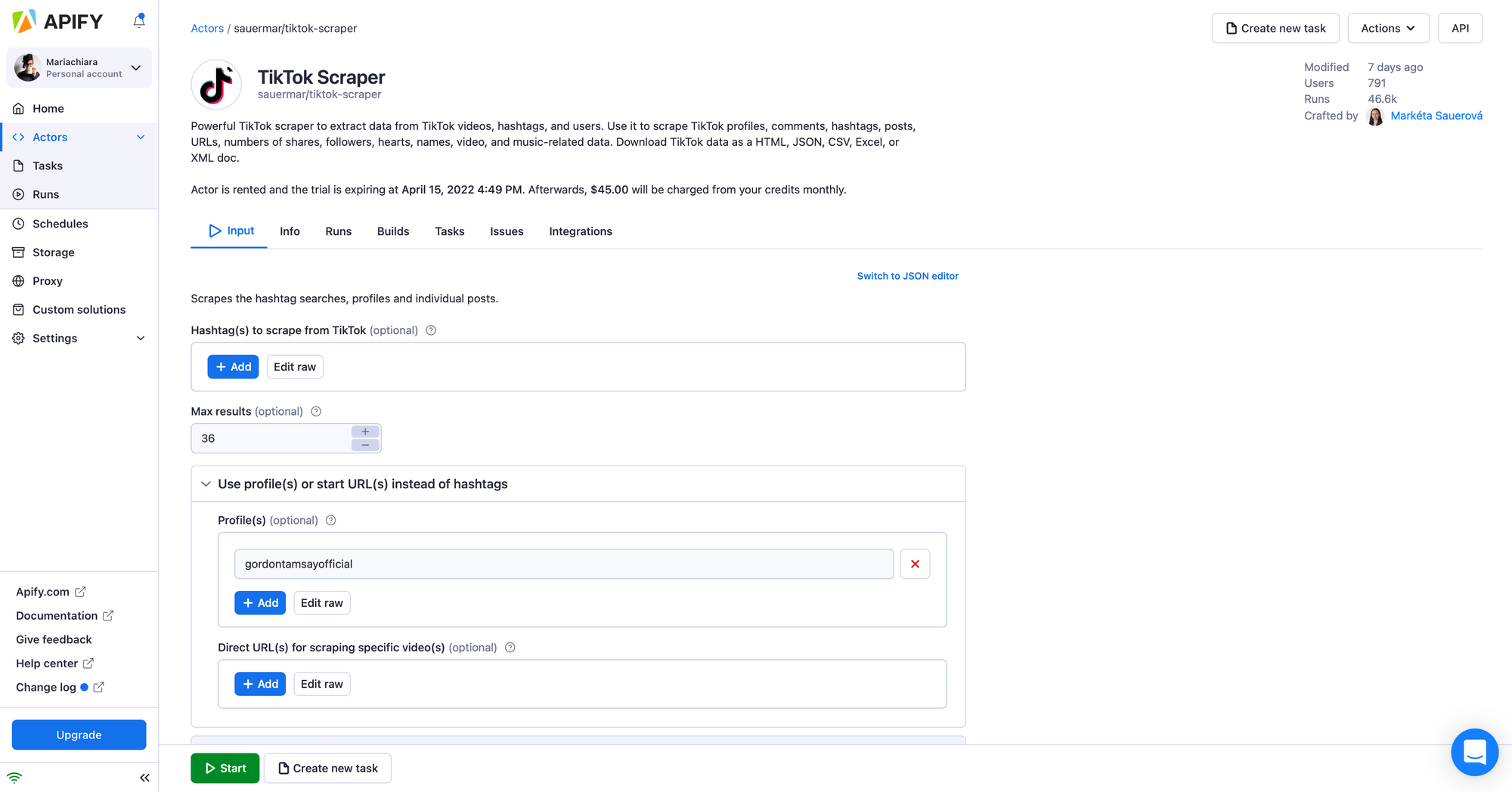Go to Home in sidebar

79,108
